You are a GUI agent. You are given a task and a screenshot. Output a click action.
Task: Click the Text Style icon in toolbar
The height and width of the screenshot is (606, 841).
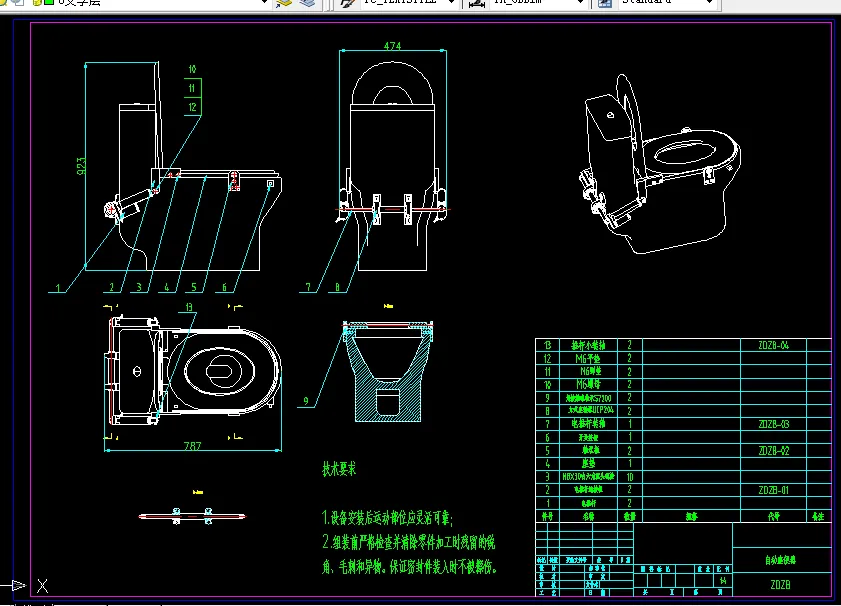(x=346, y=3)
